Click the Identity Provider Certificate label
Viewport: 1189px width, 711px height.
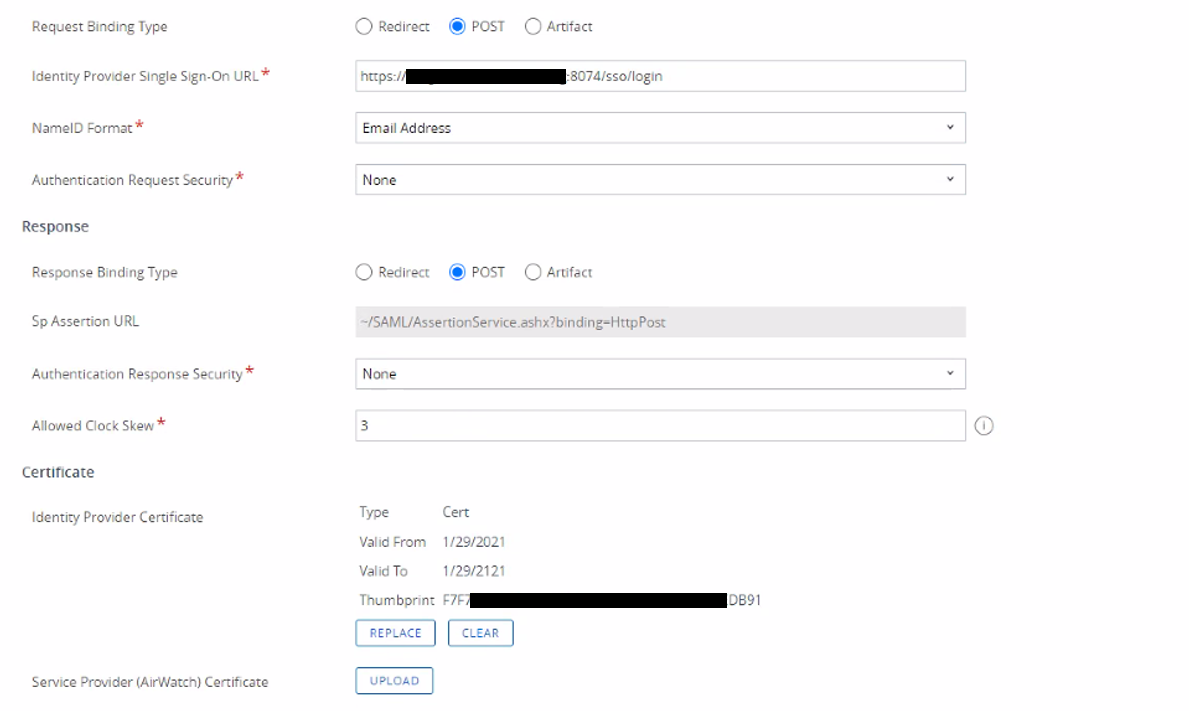(117, 517)
